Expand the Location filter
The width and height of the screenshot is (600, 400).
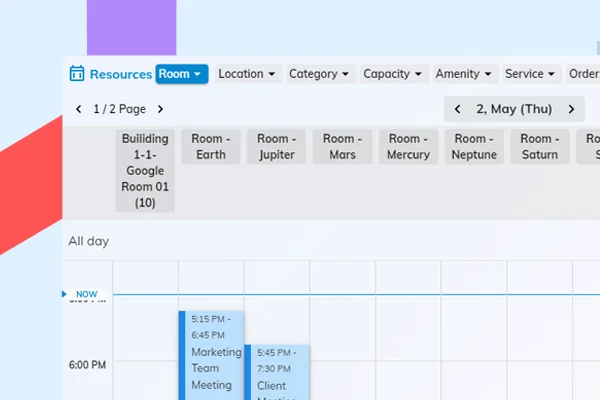[246, 74]
